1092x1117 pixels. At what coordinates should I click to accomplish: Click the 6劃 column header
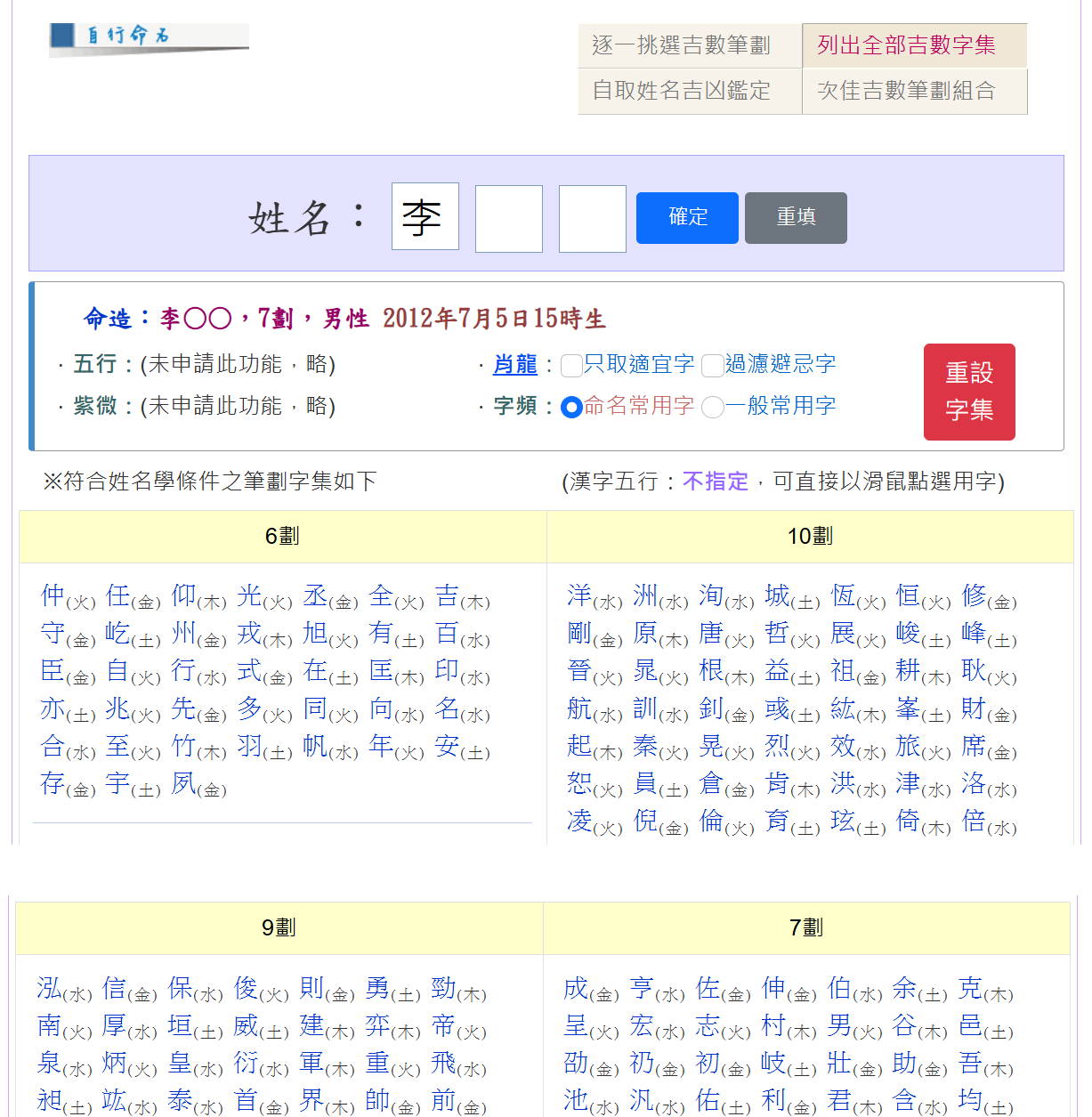pos(282,537)
